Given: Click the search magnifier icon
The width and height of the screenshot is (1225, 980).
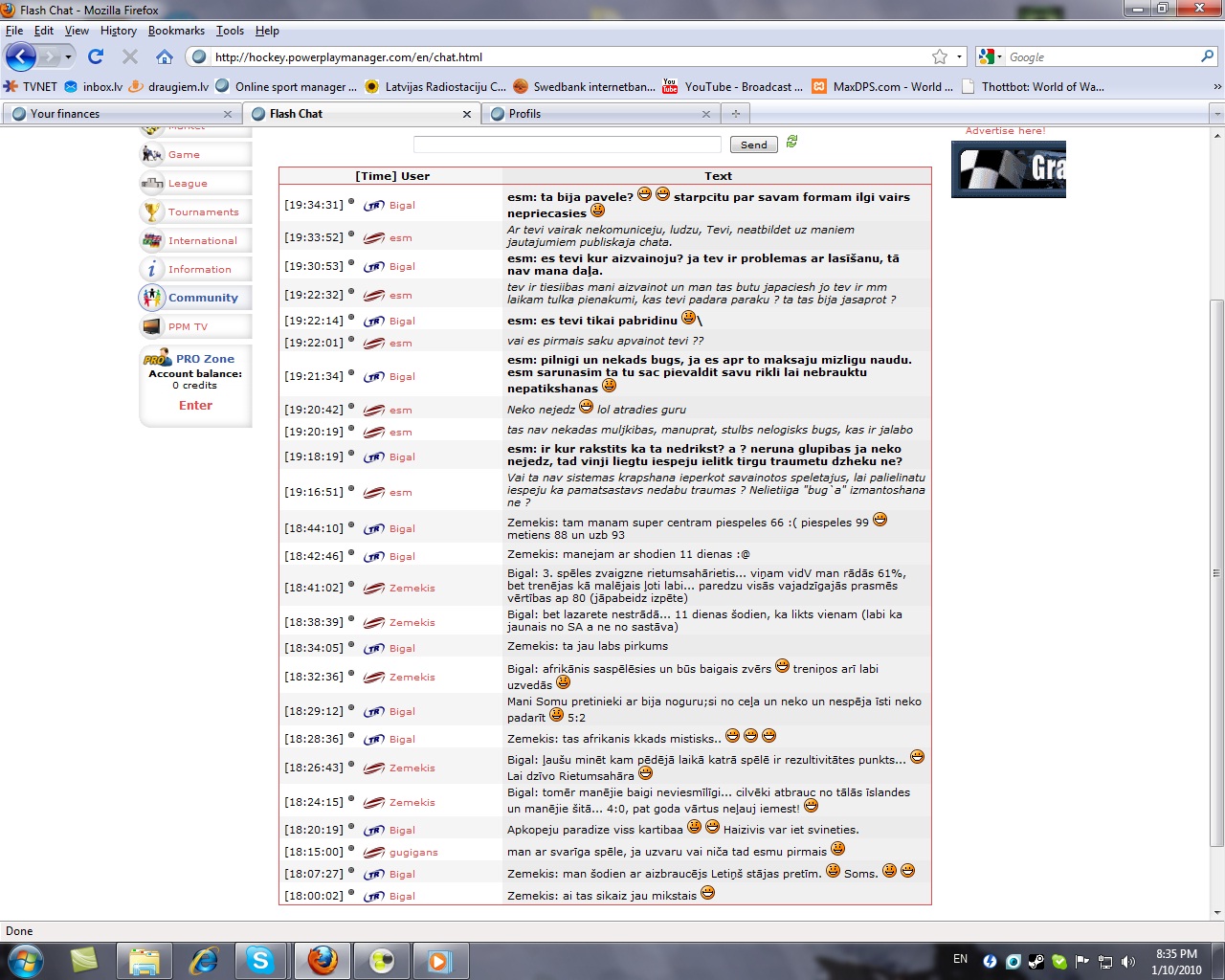Looking at the screenshot, I should (x=1207, y=56).
